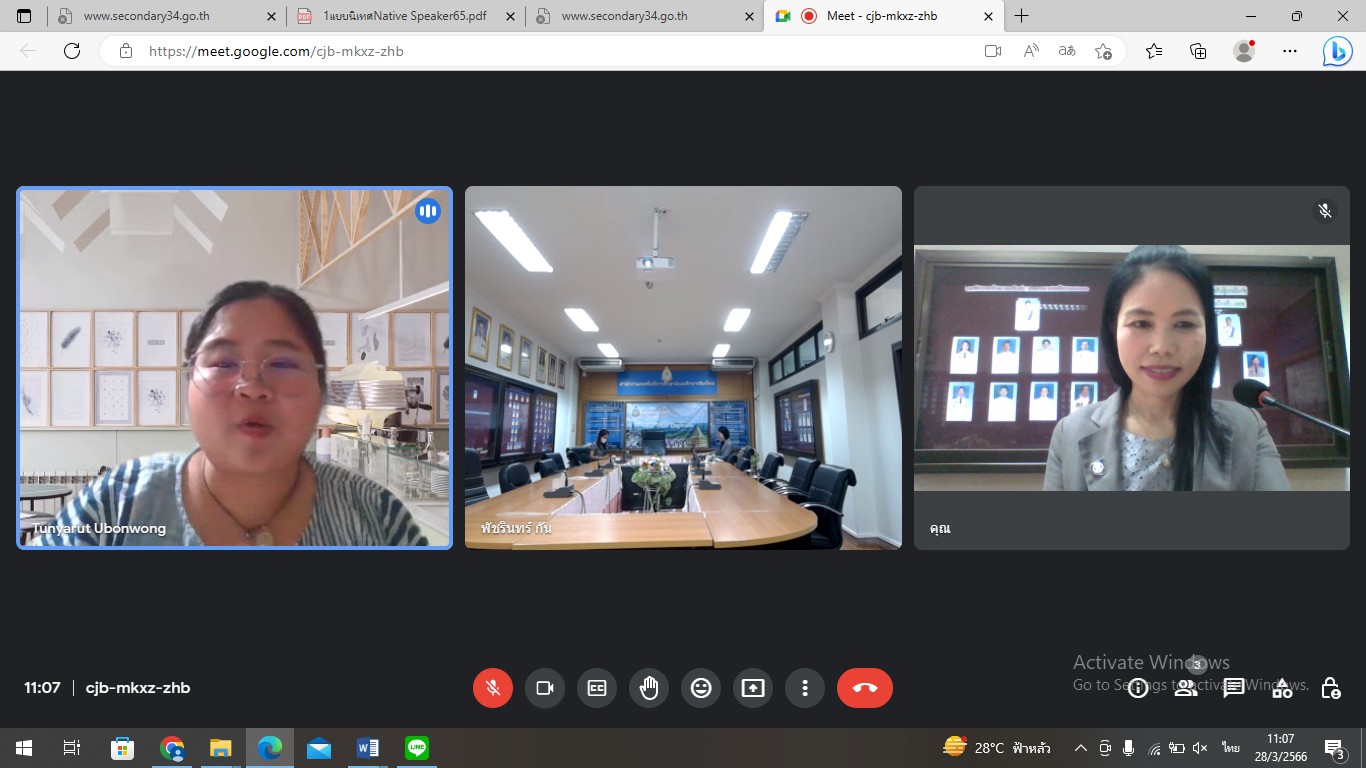Open Edge settings and more menu
The height and width of the screenshot is (768, 1366).
tap(1290, 51)
